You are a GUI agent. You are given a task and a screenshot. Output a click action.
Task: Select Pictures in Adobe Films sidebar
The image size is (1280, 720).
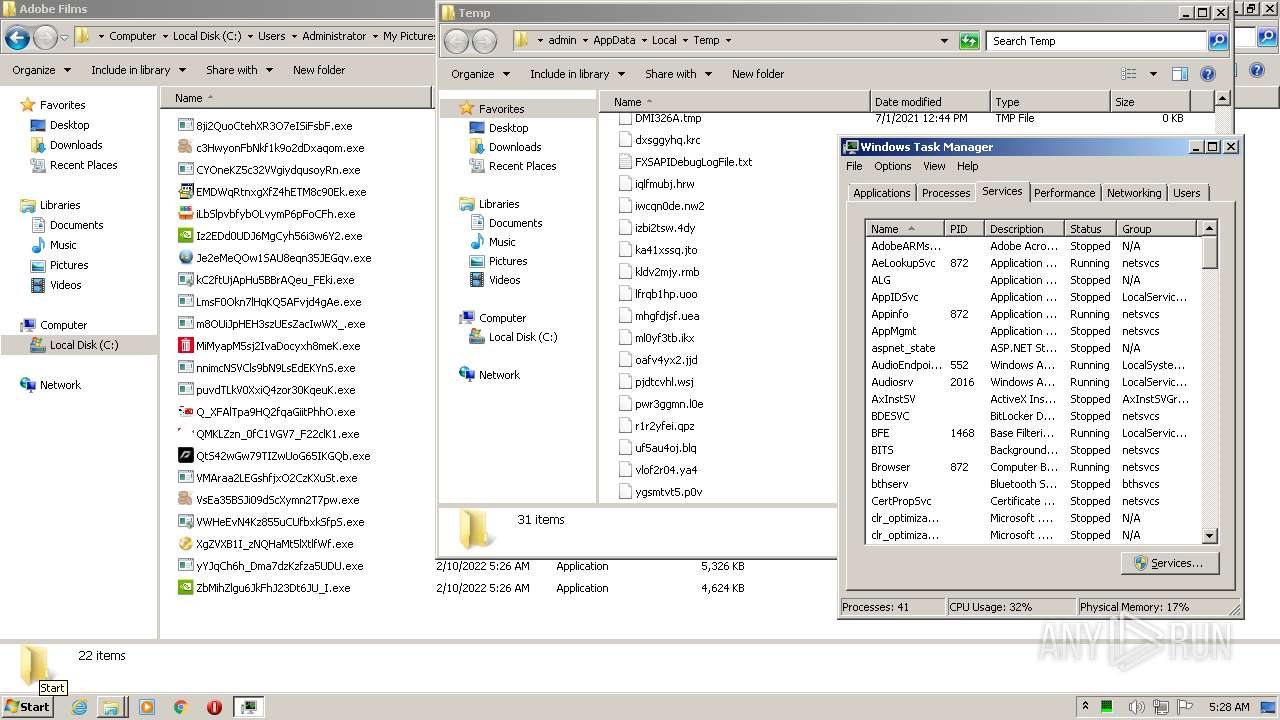click(69, 265)
